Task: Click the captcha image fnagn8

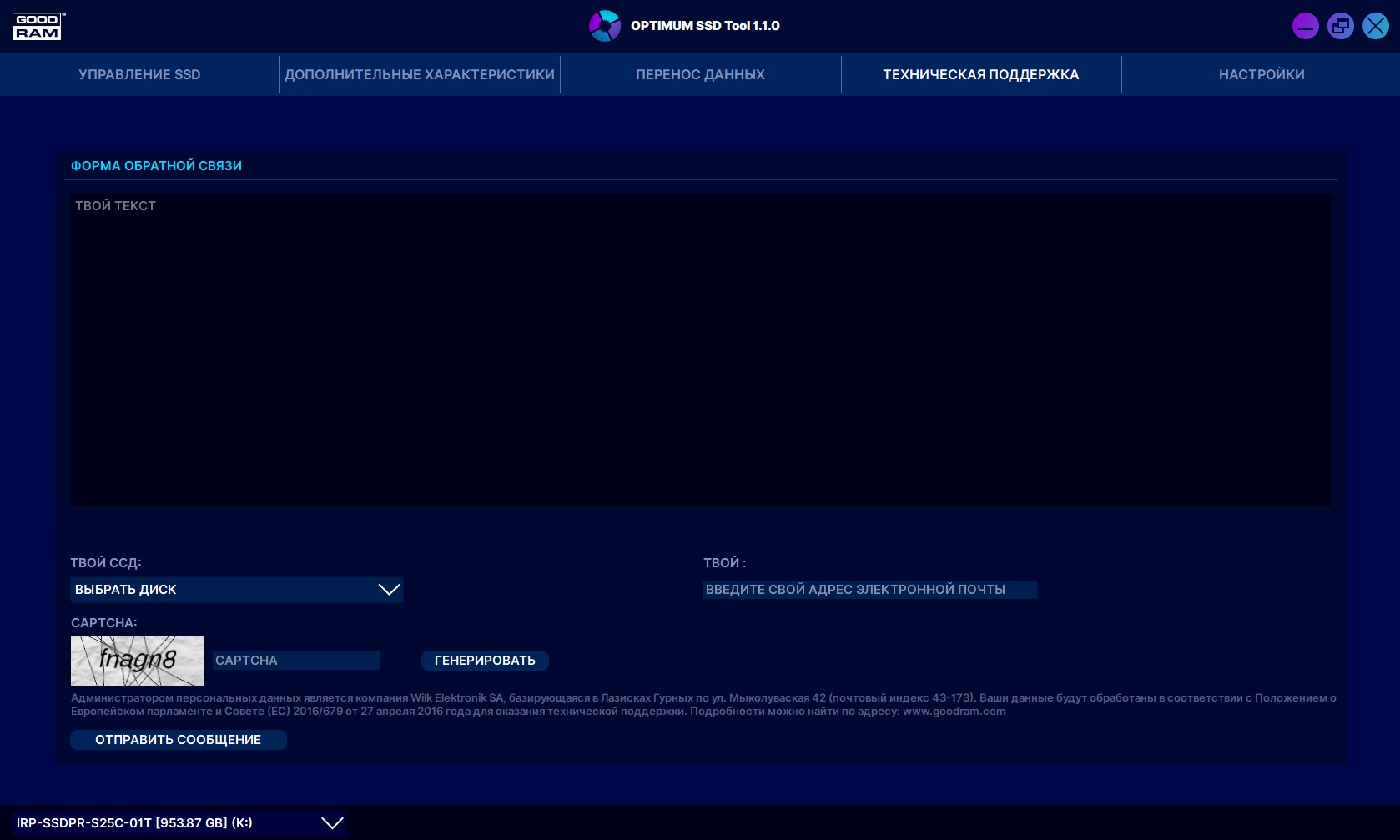Action: point(138,660)
